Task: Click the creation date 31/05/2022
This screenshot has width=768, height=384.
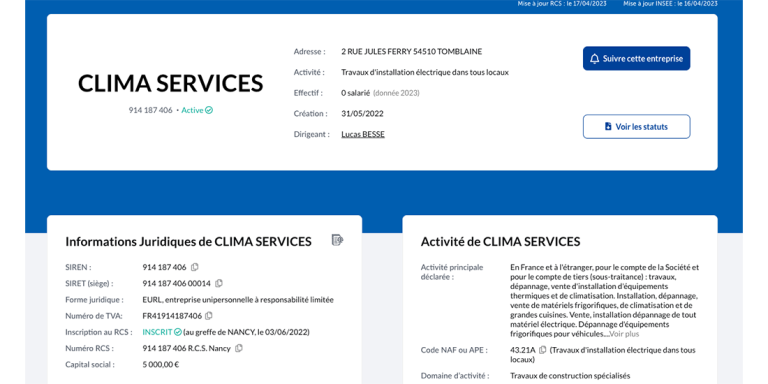Action: (x=362, y=114)
